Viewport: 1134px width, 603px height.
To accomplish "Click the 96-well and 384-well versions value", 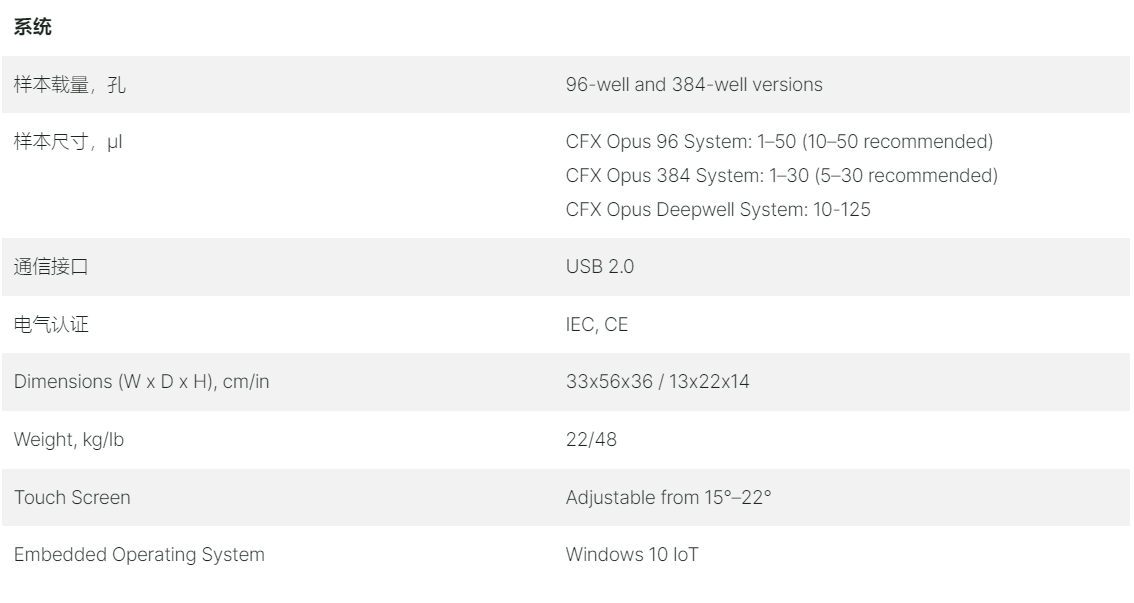I will pos(694,85).
